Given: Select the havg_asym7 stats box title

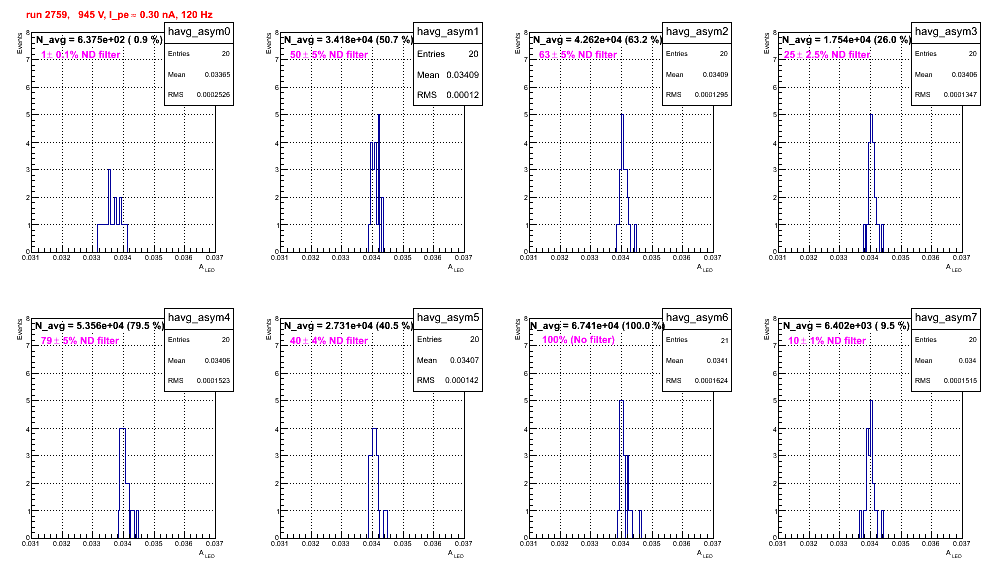Looking at the screenshot, I should 946,317.
